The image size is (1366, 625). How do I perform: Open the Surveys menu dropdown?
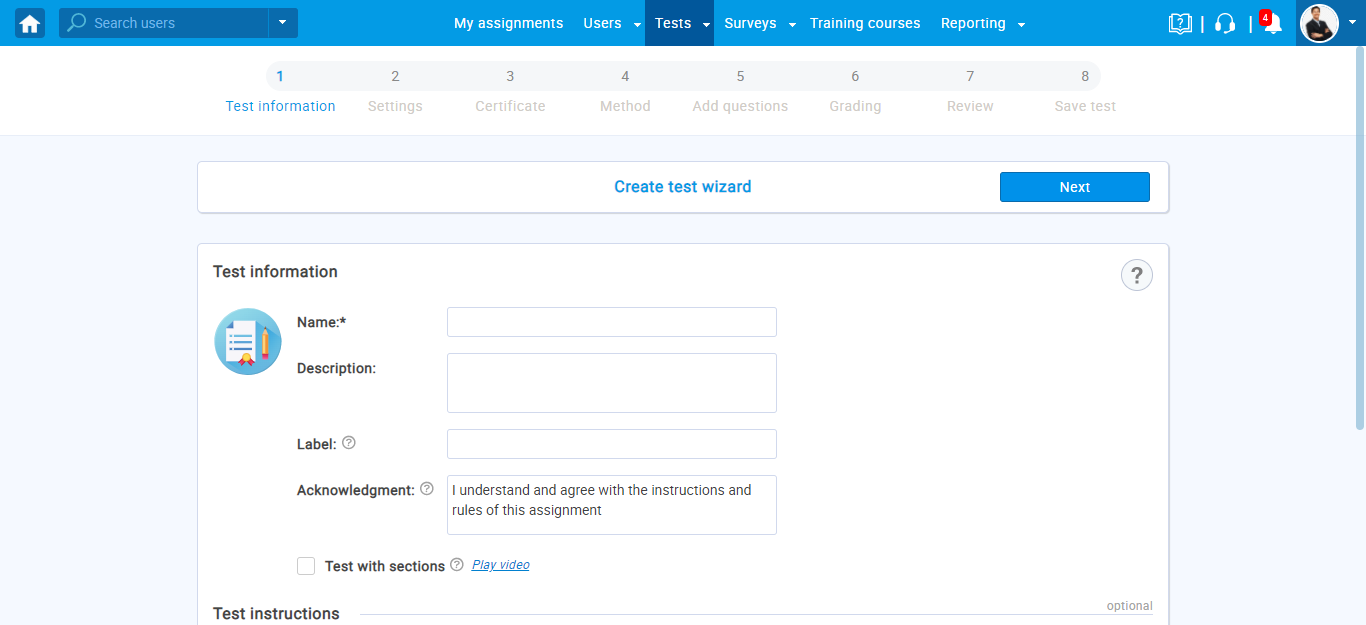coord(792,24)
